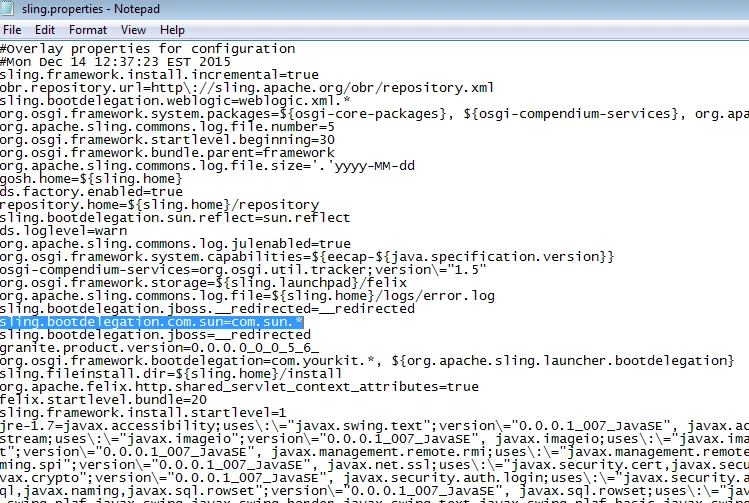Click the sling.bootdelegation.jboss=__redirected line
This screenshot has height=503, width=749.
pos(155,334)
